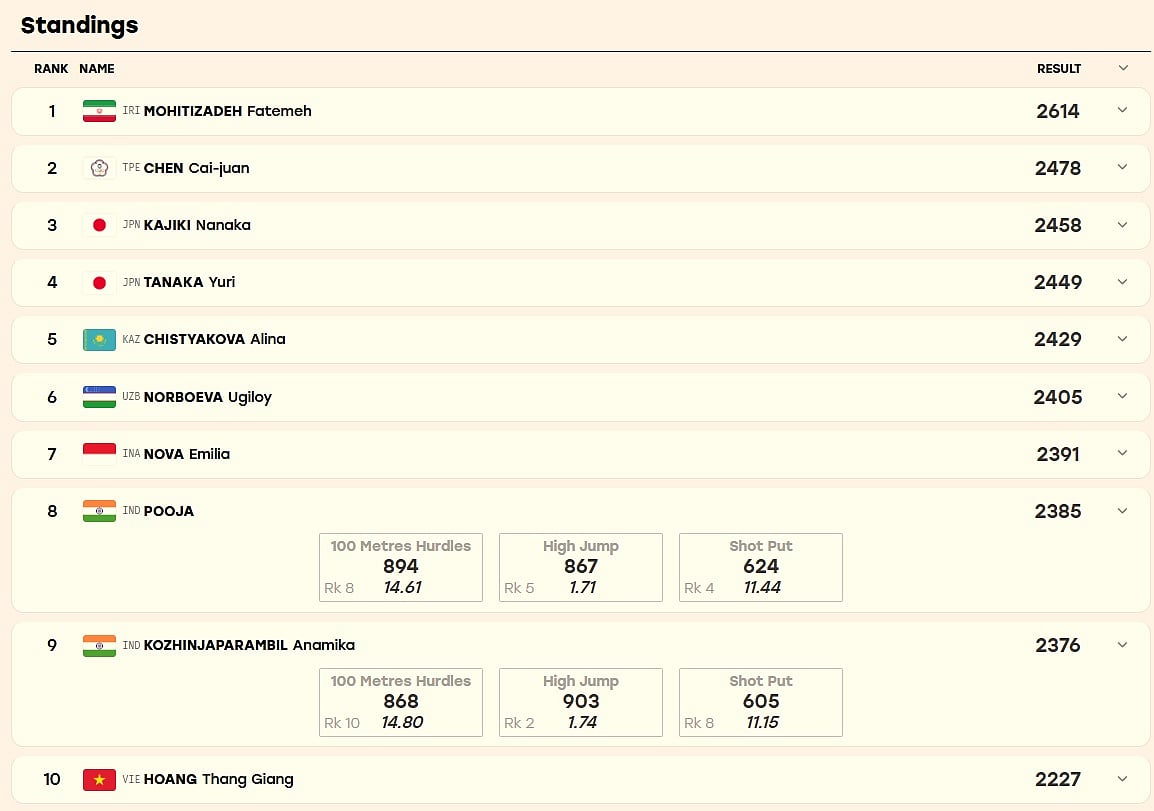Open athlete KOZHINJAPARAMBIL Anamika name
The image size is (1154, 811).
click(249, 645)
